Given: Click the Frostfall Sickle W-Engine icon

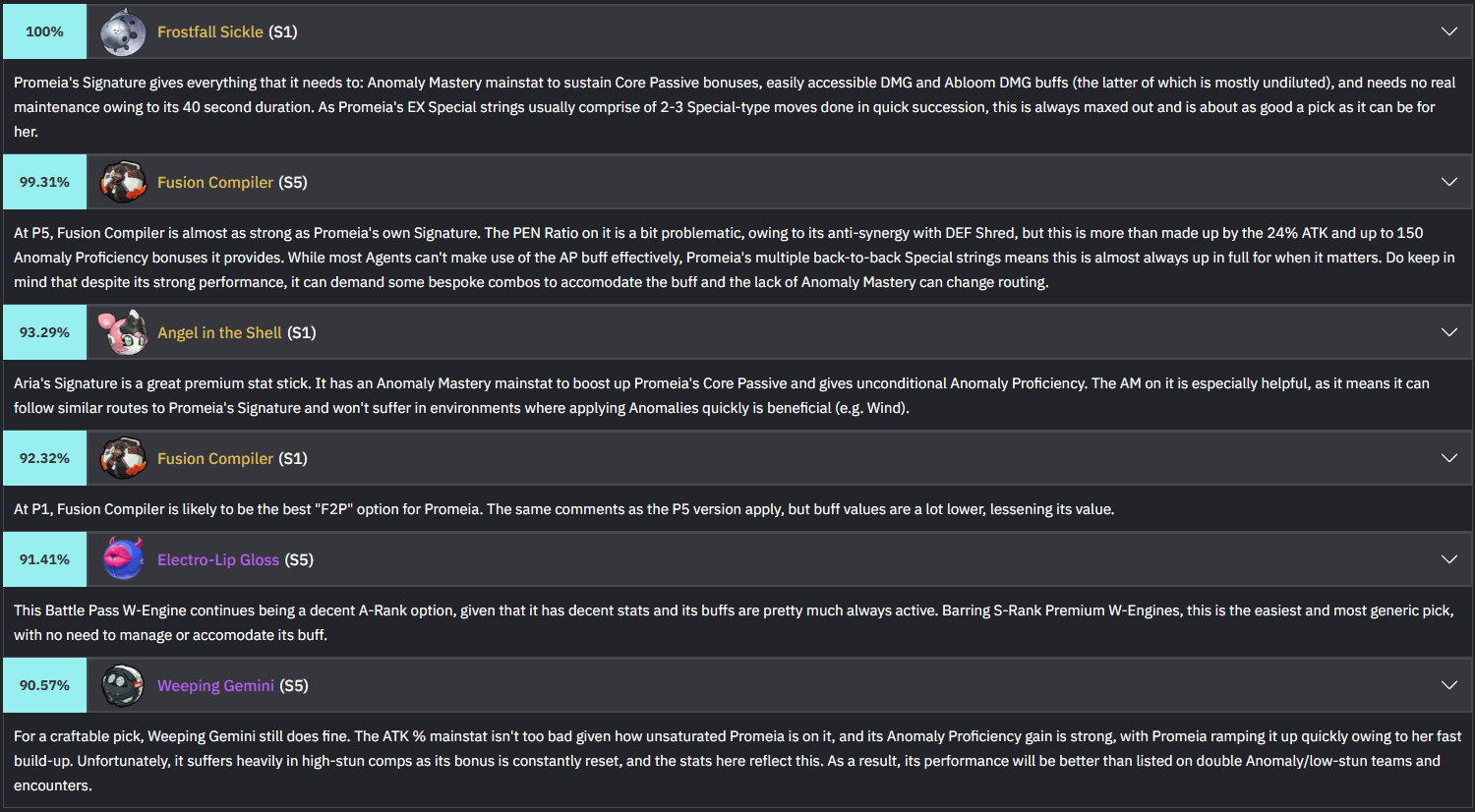Looking at the screenshot, I should click(x=124, y=31).
